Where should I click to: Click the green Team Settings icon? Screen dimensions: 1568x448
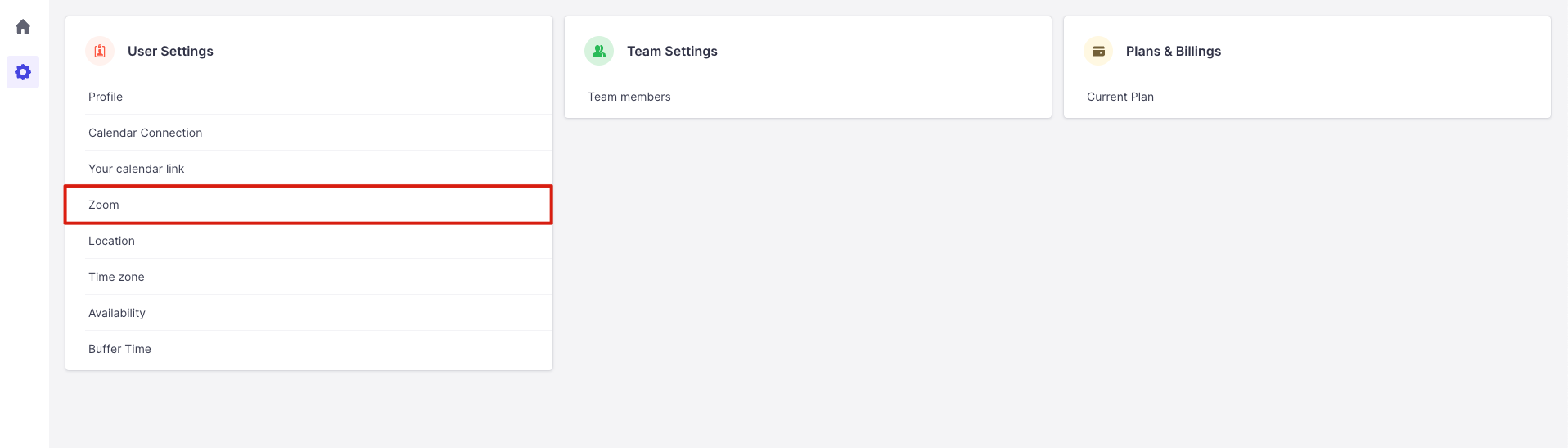(599, 51)
